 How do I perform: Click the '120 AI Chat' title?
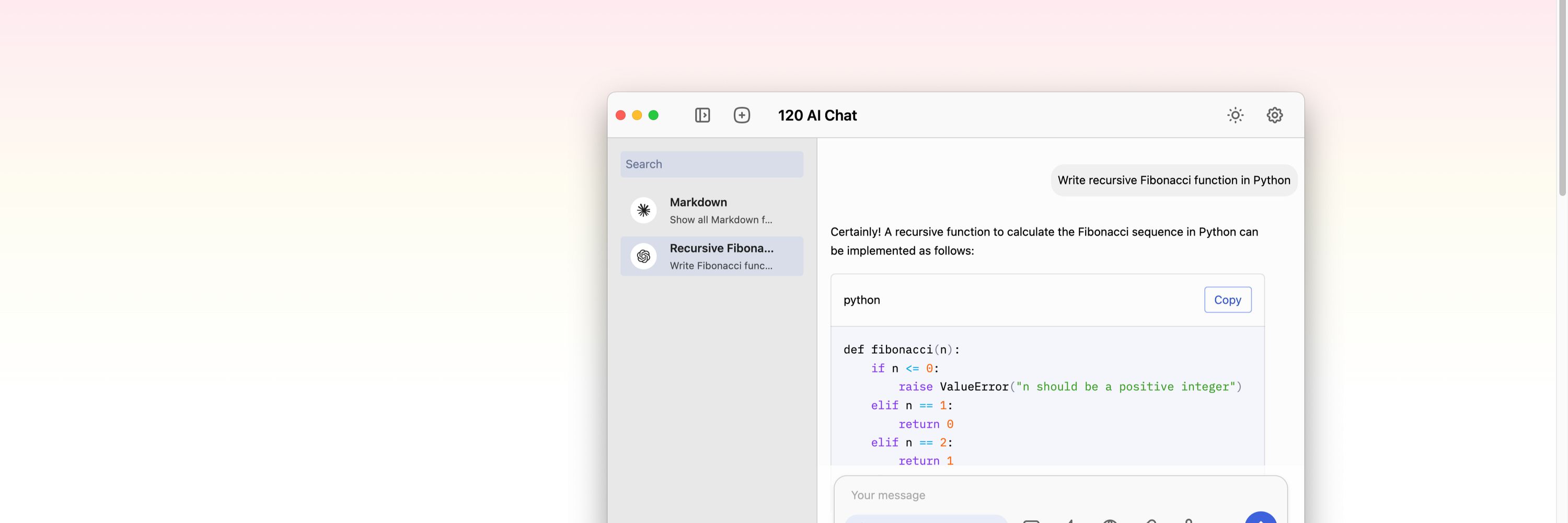[817, 115]
